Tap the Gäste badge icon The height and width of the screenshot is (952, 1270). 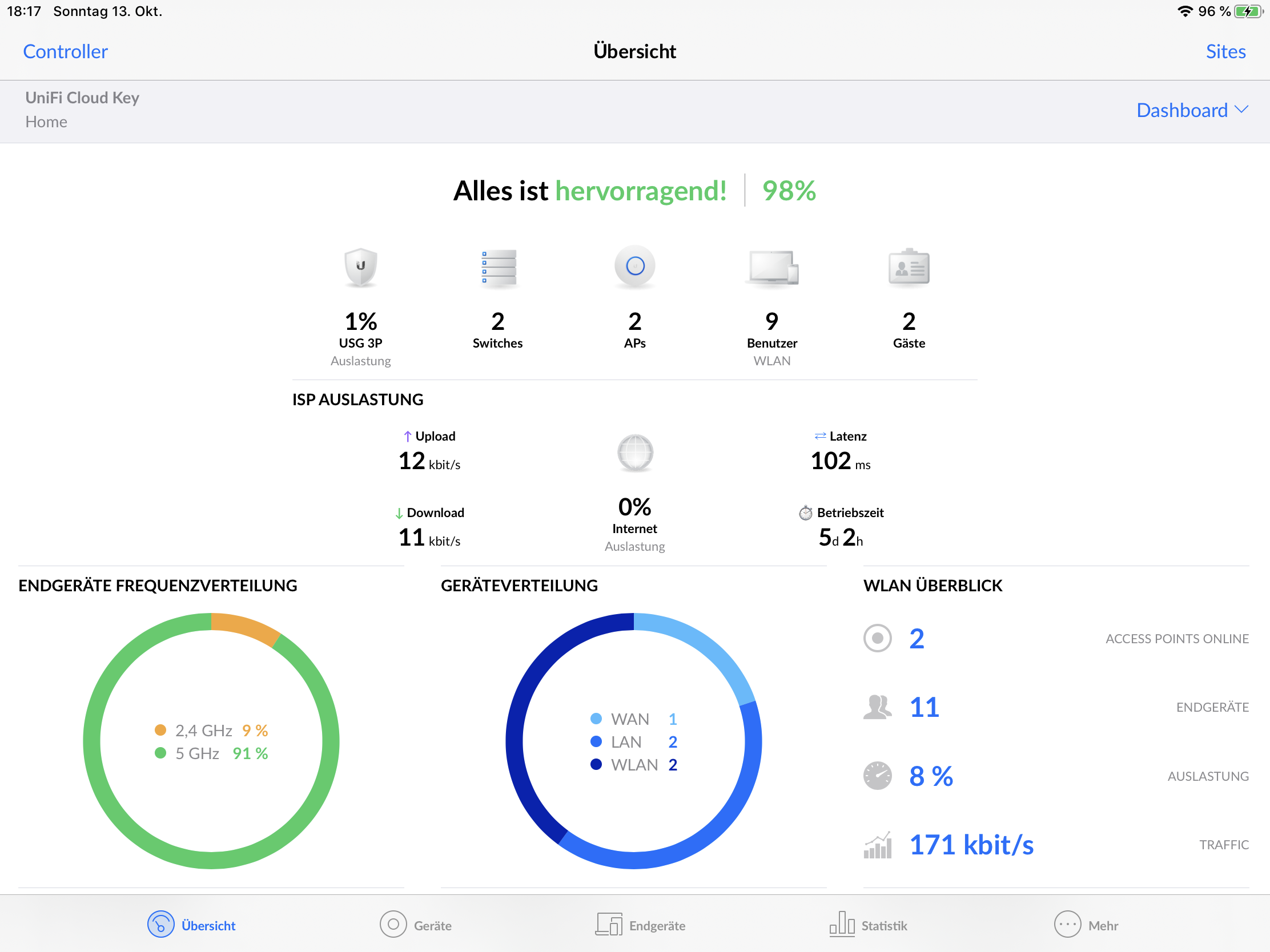point(909,268)
